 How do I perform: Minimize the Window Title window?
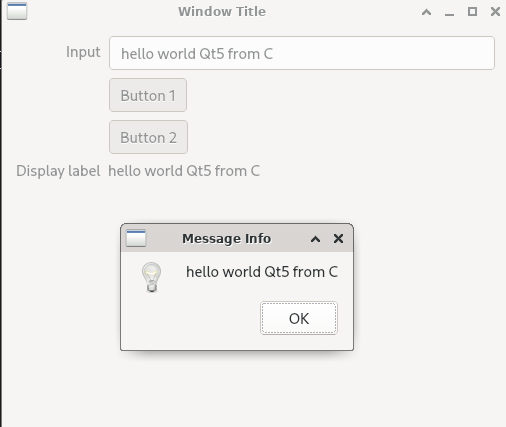(449, 13)
